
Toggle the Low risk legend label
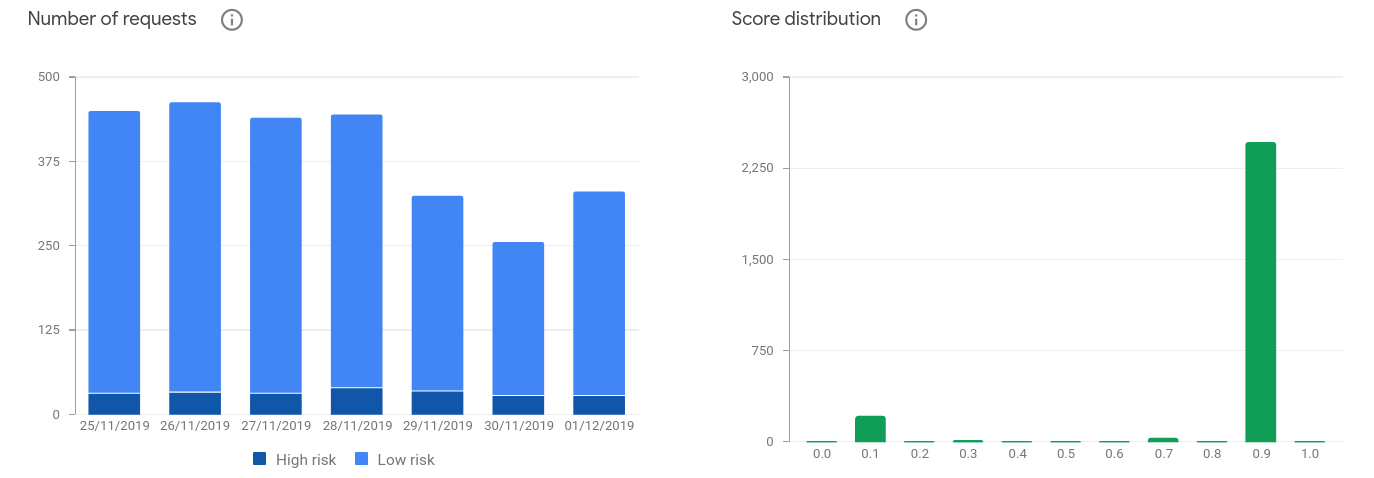406,460
